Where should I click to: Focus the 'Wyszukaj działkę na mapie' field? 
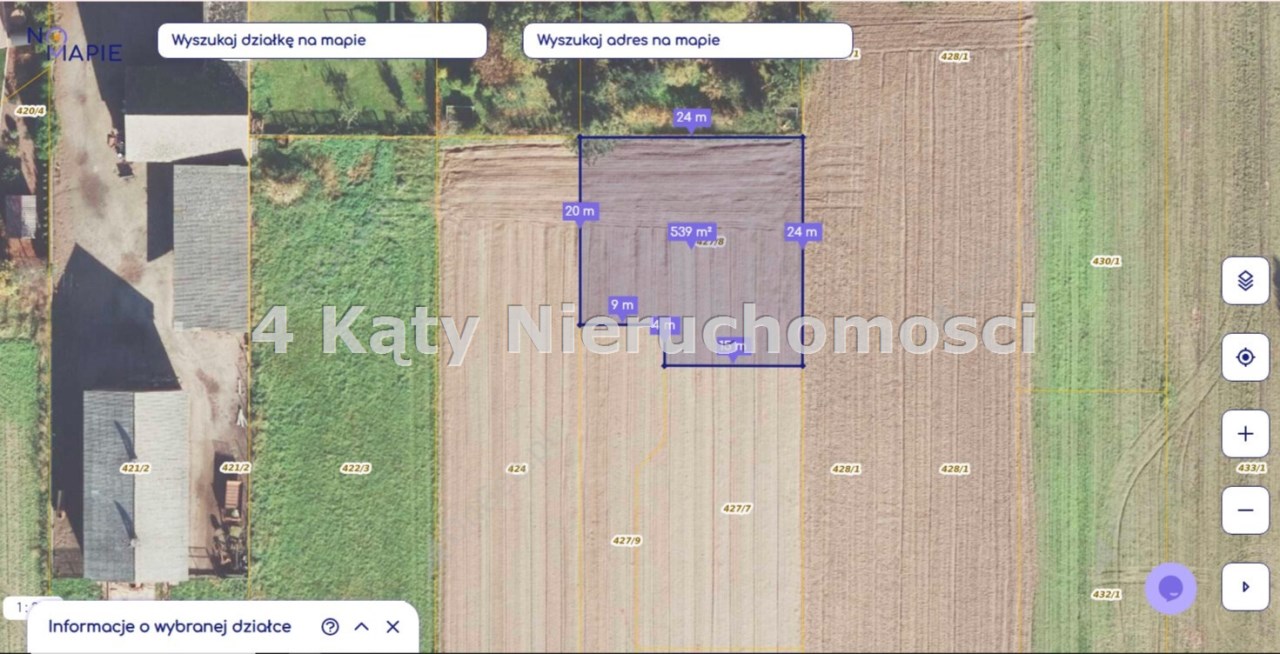click(x=322, y=41)
